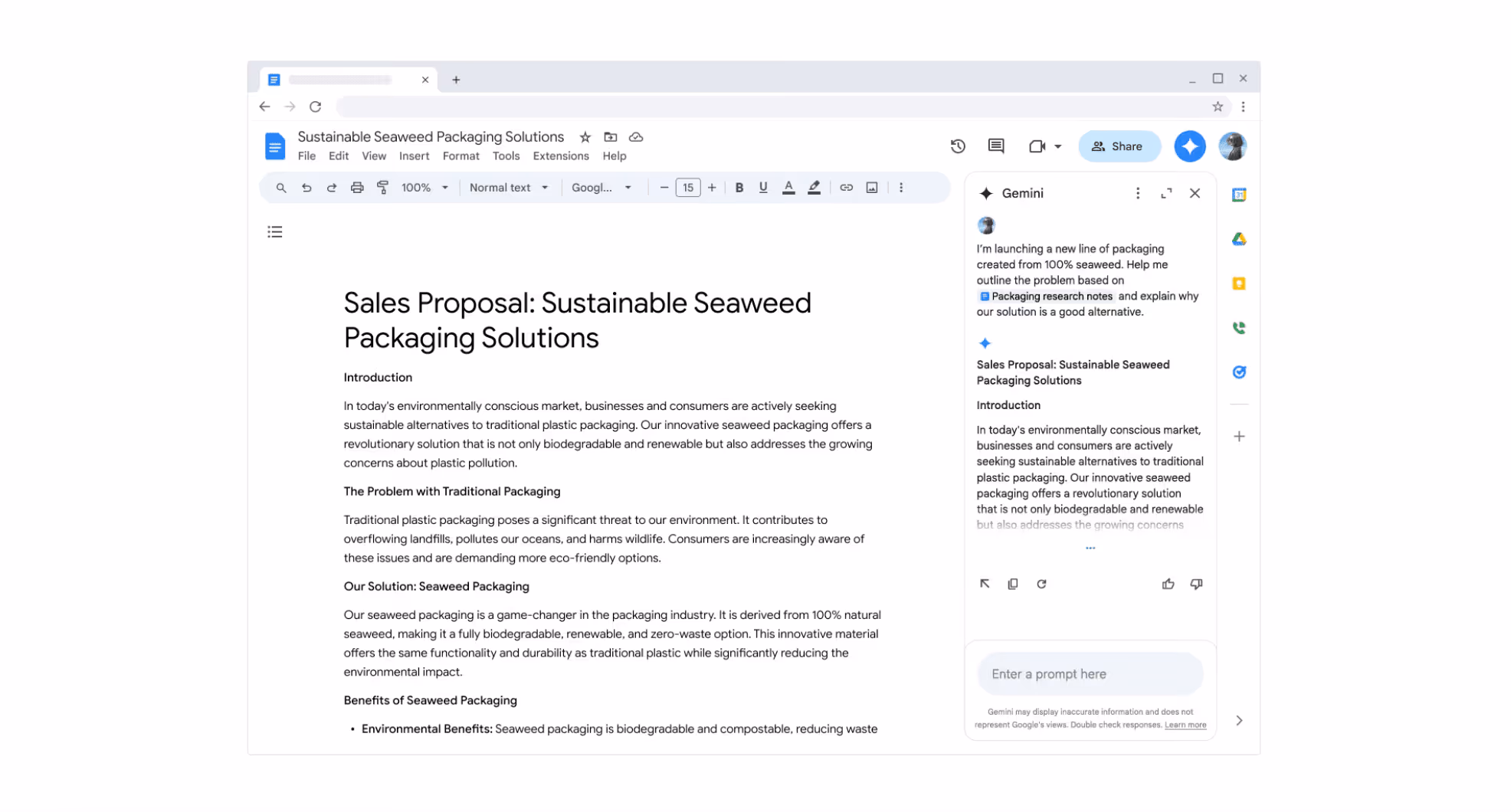Move the document to a folder
The width and height of the screenshot is (1511, 812).
(x=611, y=137)
